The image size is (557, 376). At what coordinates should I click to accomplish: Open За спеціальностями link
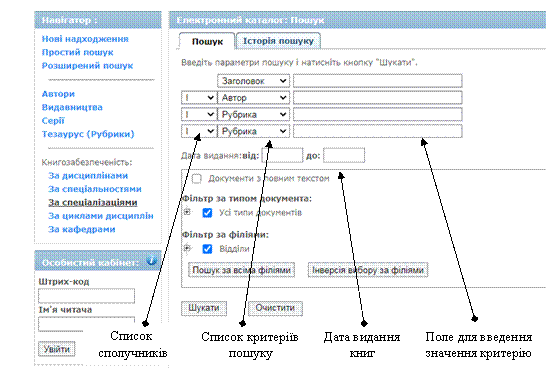tap(95, 189)
